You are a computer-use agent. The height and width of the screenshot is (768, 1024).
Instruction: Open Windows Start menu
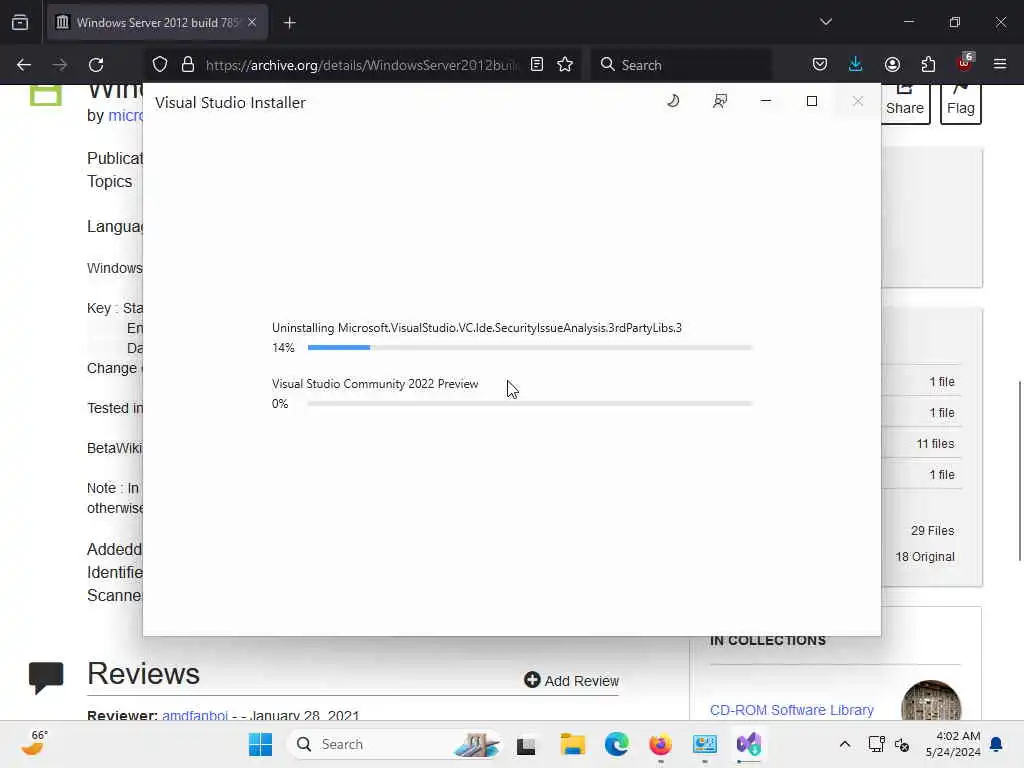(x=261, y=744)
